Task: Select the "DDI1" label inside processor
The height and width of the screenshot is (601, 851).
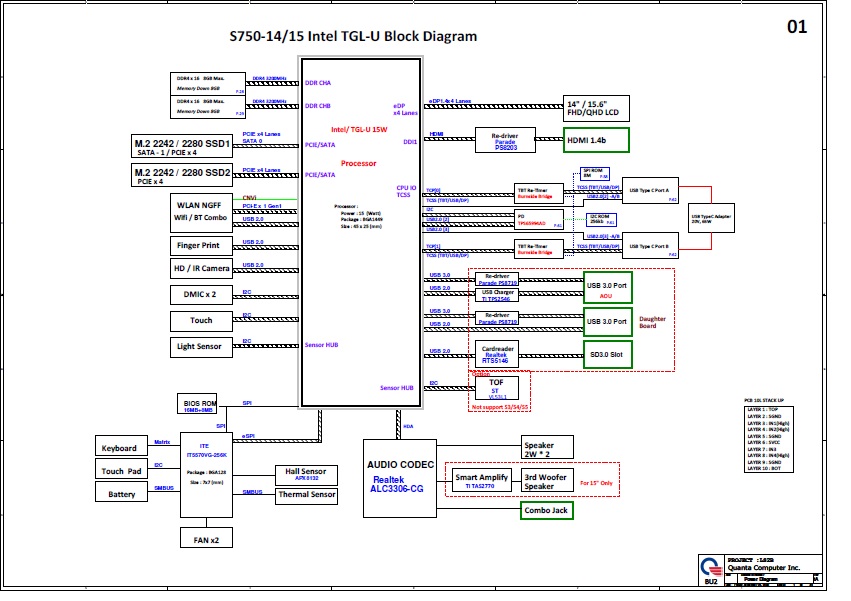Action: [410, 142]
